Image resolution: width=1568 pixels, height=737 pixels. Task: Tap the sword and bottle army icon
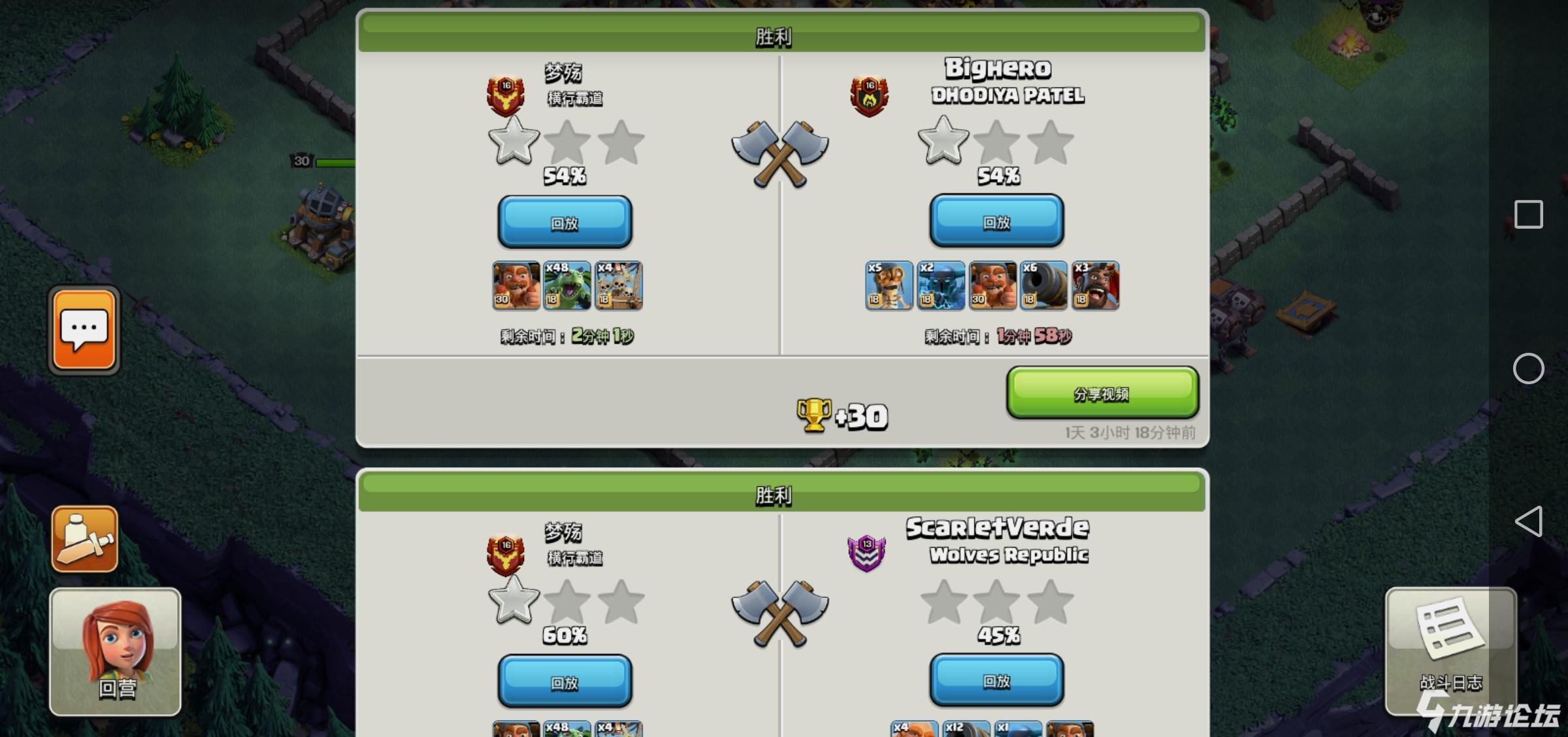tap(85, 540)
